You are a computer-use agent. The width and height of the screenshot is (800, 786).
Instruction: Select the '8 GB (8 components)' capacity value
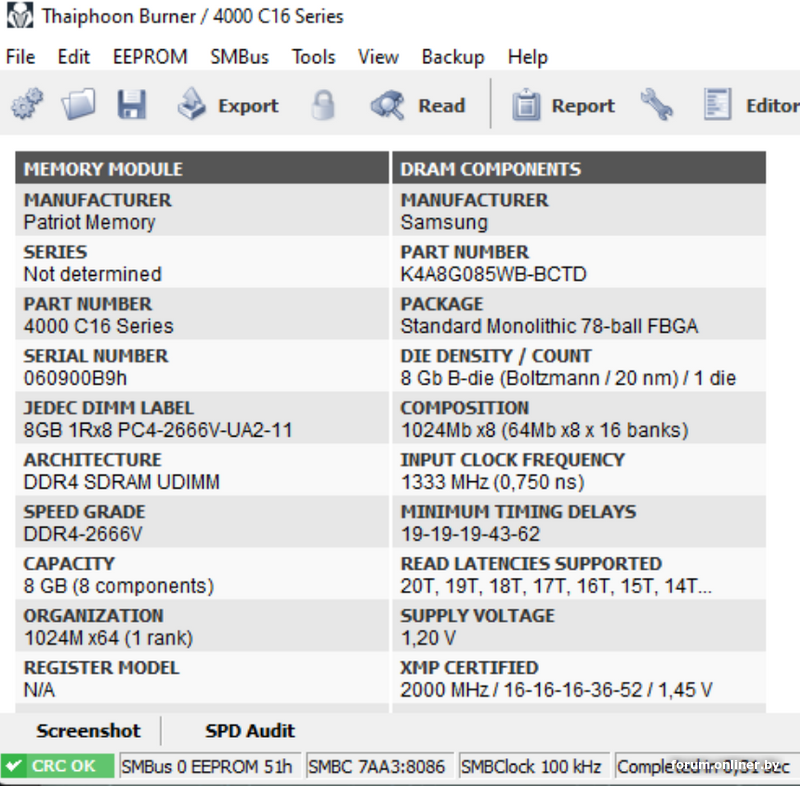click(118, 586)
